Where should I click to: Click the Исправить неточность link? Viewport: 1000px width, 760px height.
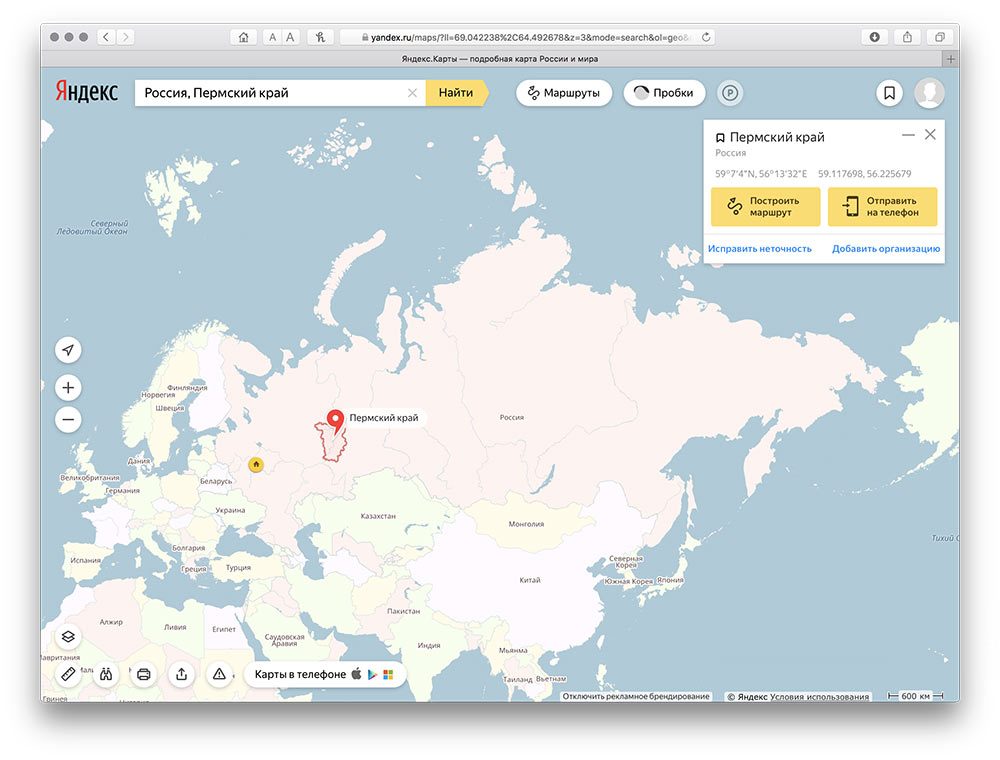coord(760,249)
